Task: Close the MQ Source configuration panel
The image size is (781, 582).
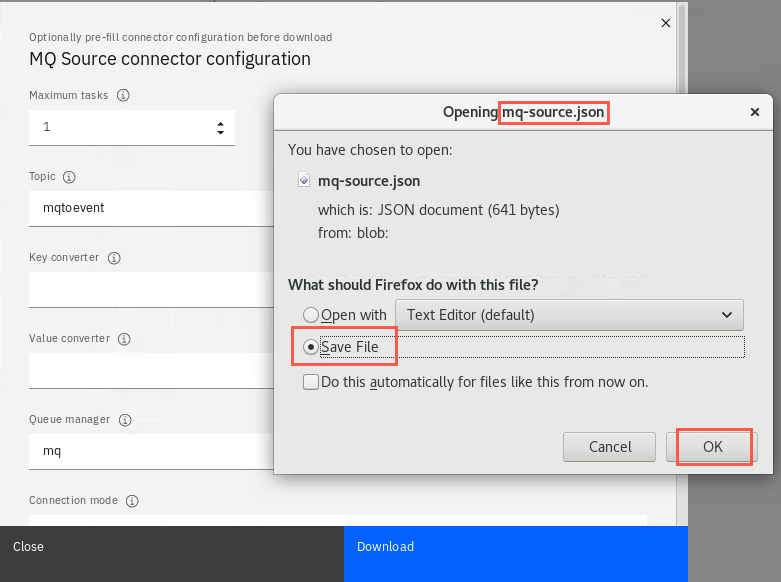Action: pyautogui.click(x=665, y=23)
